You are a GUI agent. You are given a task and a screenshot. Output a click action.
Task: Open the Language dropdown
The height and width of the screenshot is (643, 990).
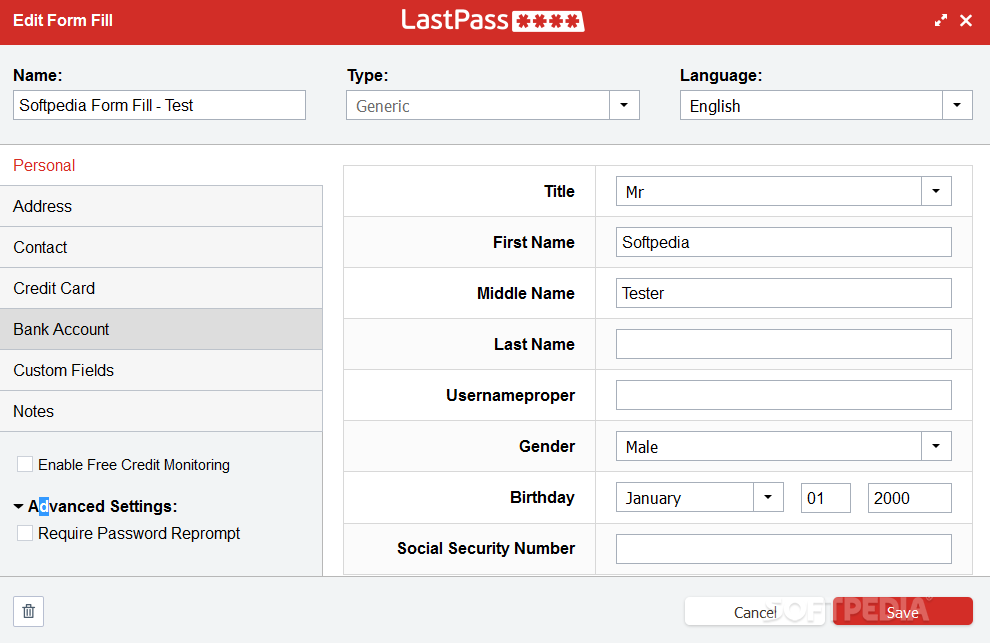957,105
